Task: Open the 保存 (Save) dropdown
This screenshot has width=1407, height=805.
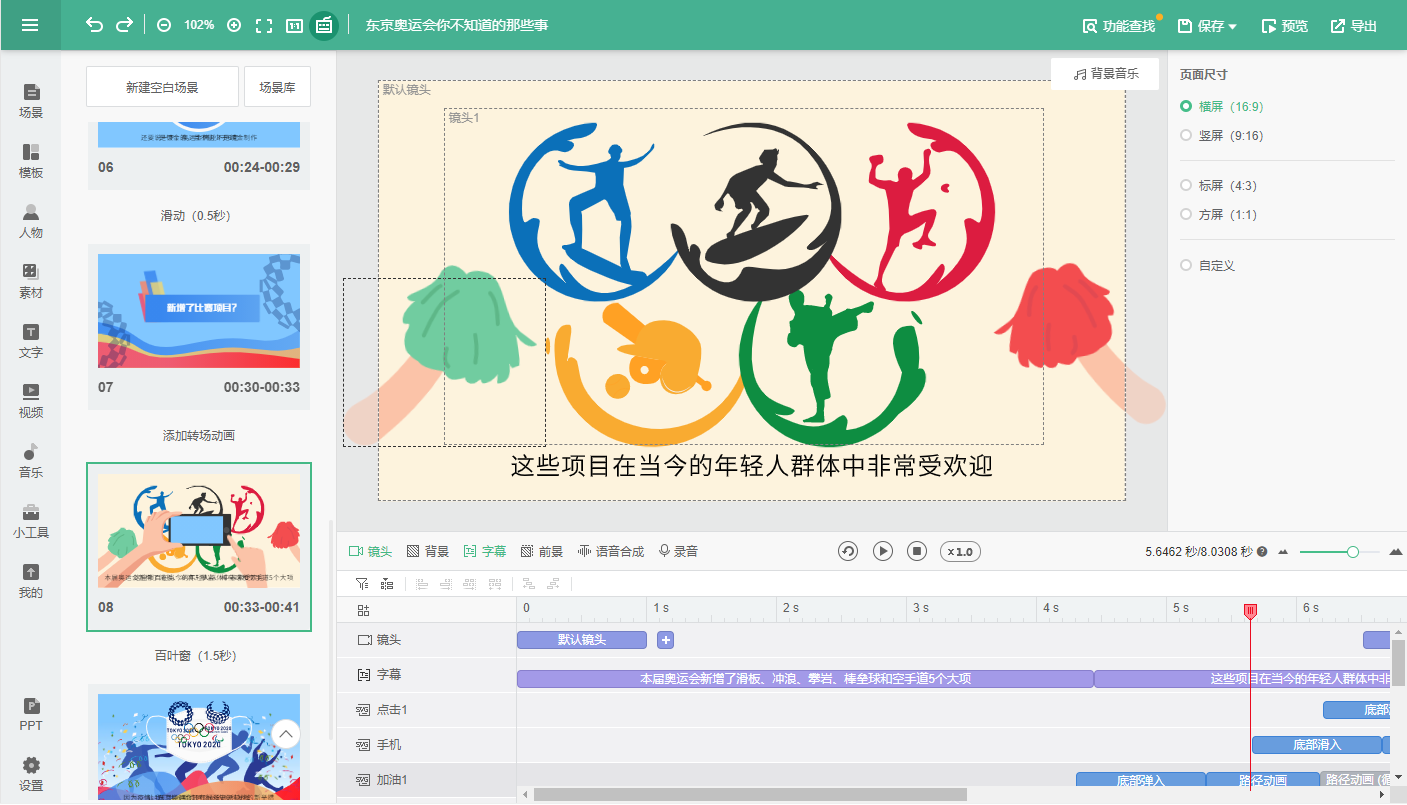Action: pyautogui.click(x=1207, y=26)
